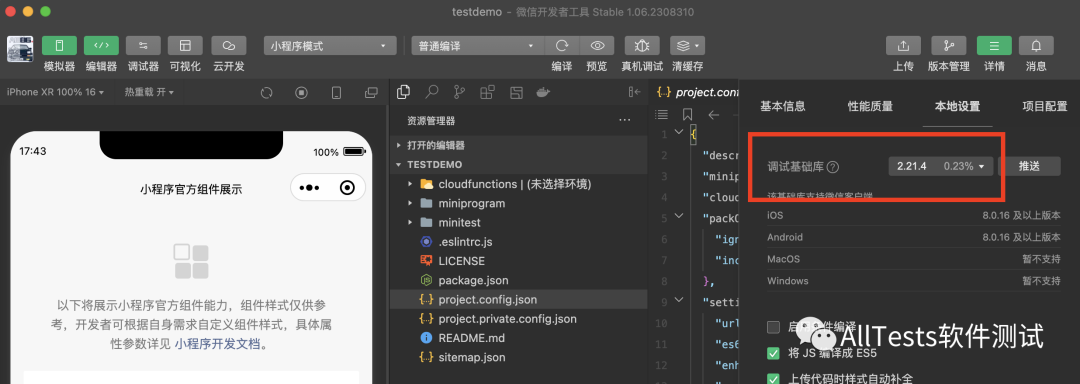Select the project.config editor tab

697,92
